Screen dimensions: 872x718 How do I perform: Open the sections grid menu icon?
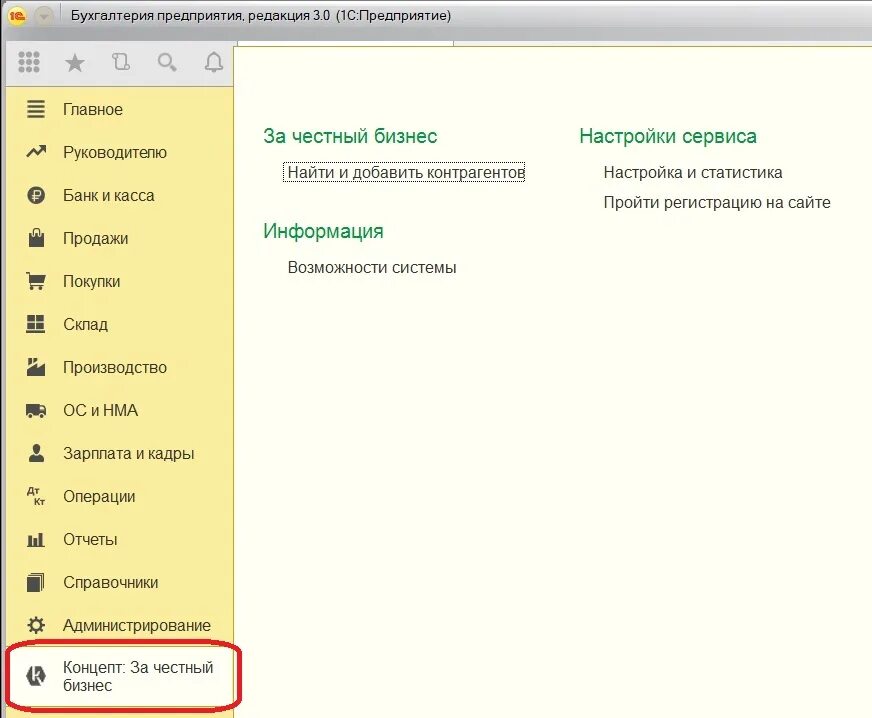(x=29, y=62)
